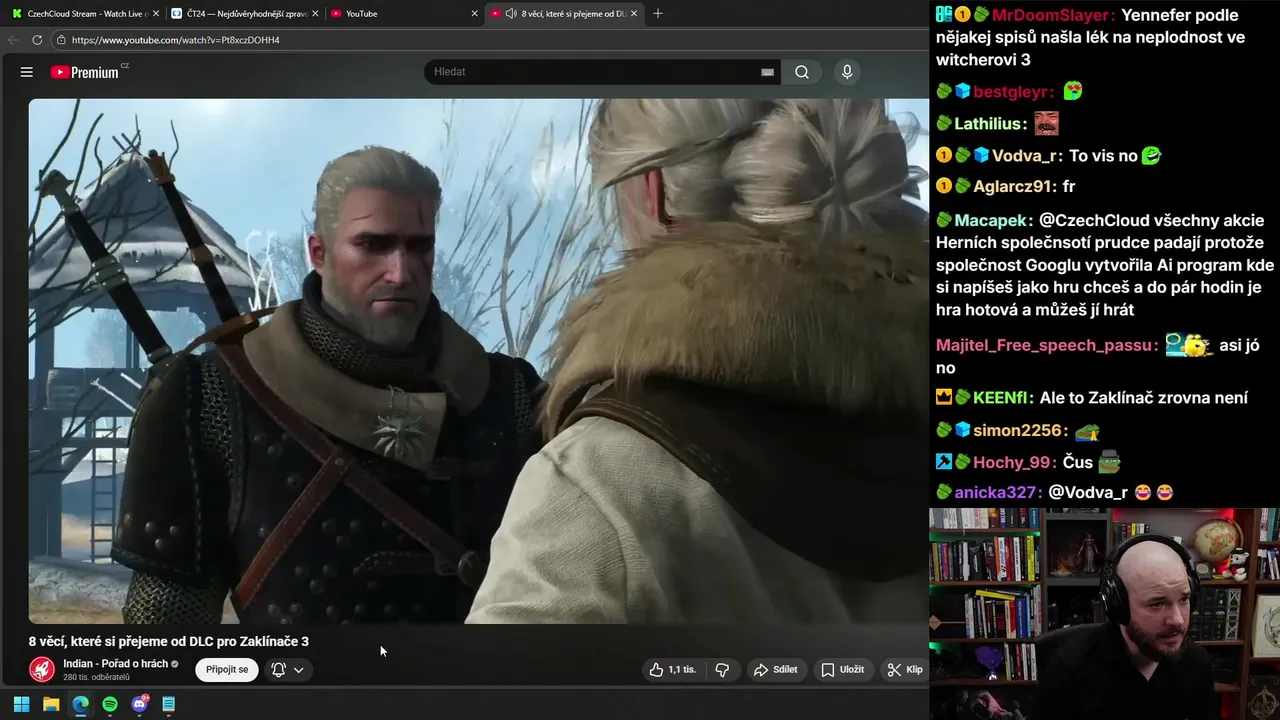The image size is (1280, 720).
Task: Open a new browser tab
Action: point(657,14)
